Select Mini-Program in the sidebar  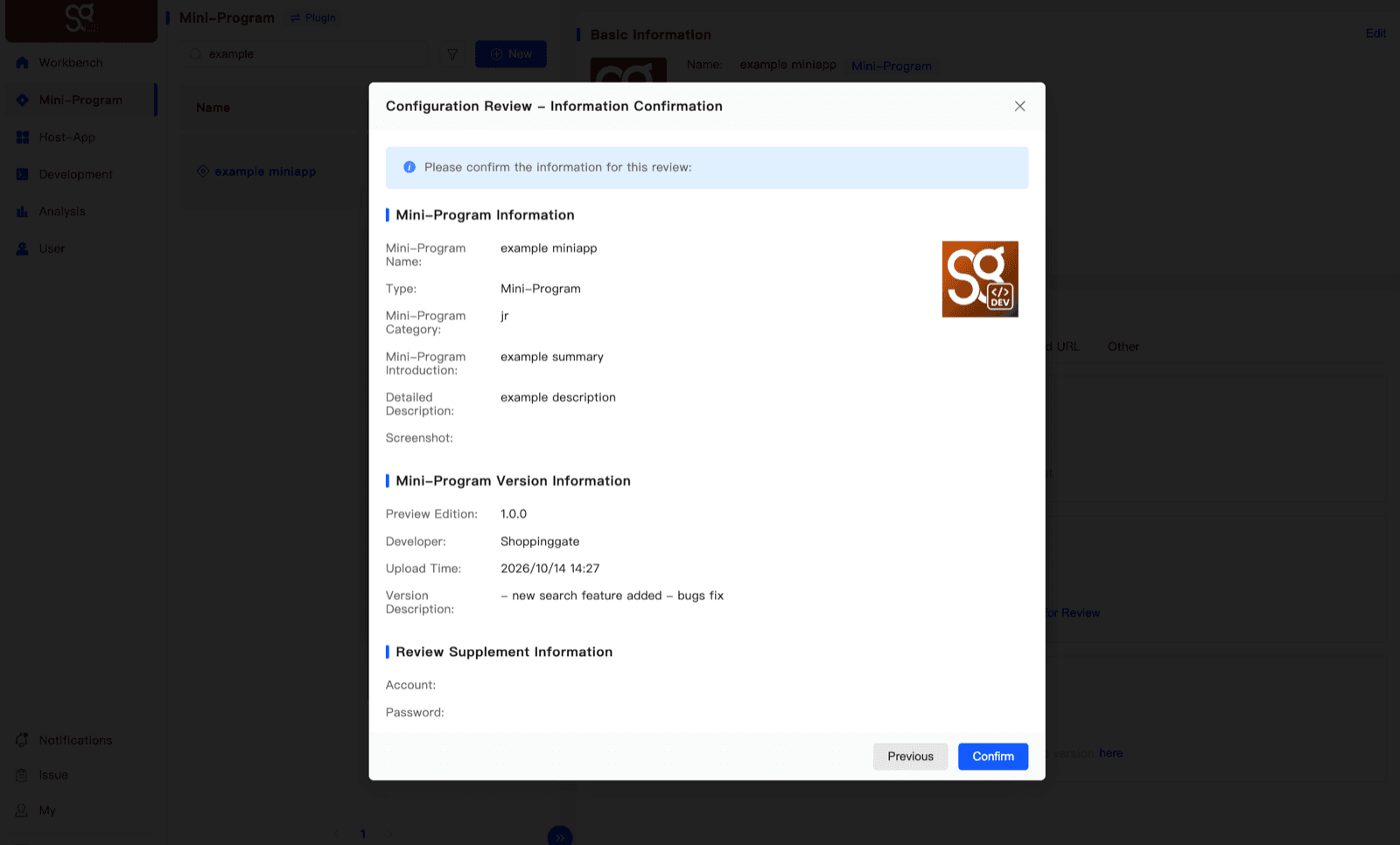[80, 100]
